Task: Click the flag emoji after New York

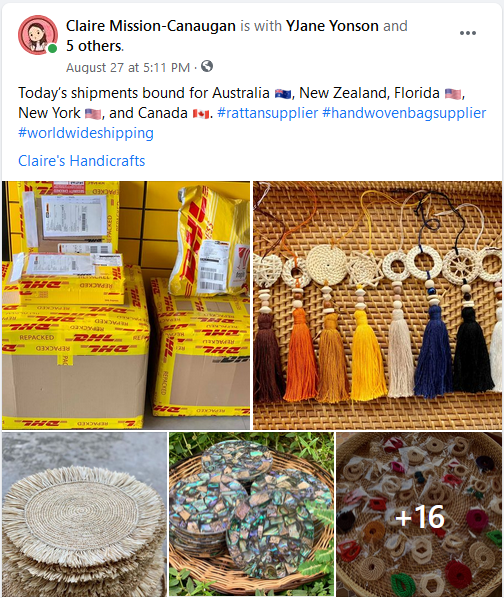Action: pyautogui.click(x=93, y=114)
